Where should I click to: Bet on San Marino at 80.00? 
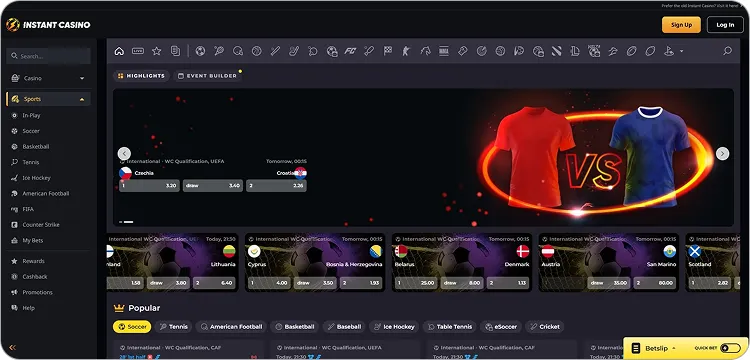tap(654, 283)
